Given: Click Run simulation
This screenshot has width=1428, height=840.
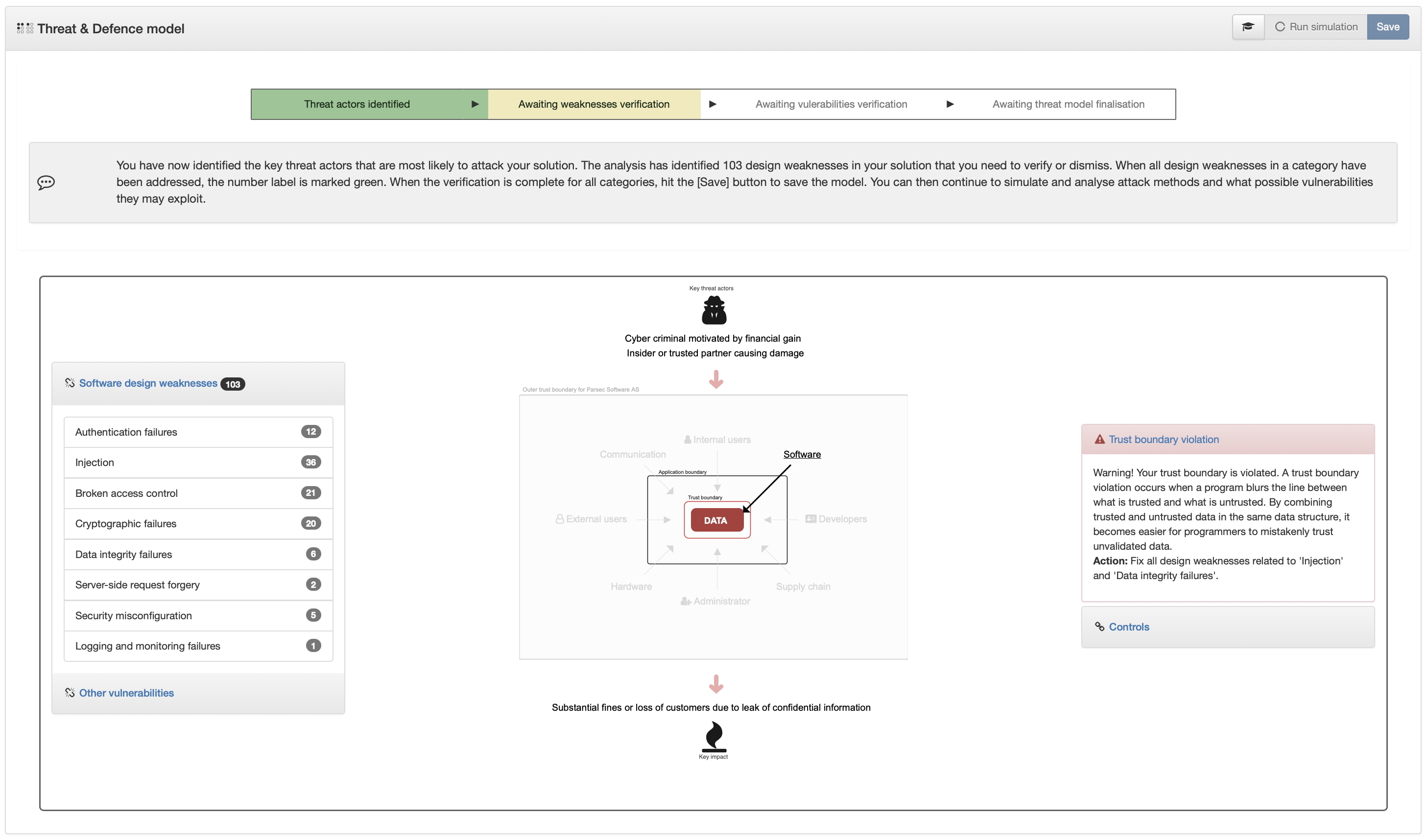Looking at the screenshot, I should 1316,26.
